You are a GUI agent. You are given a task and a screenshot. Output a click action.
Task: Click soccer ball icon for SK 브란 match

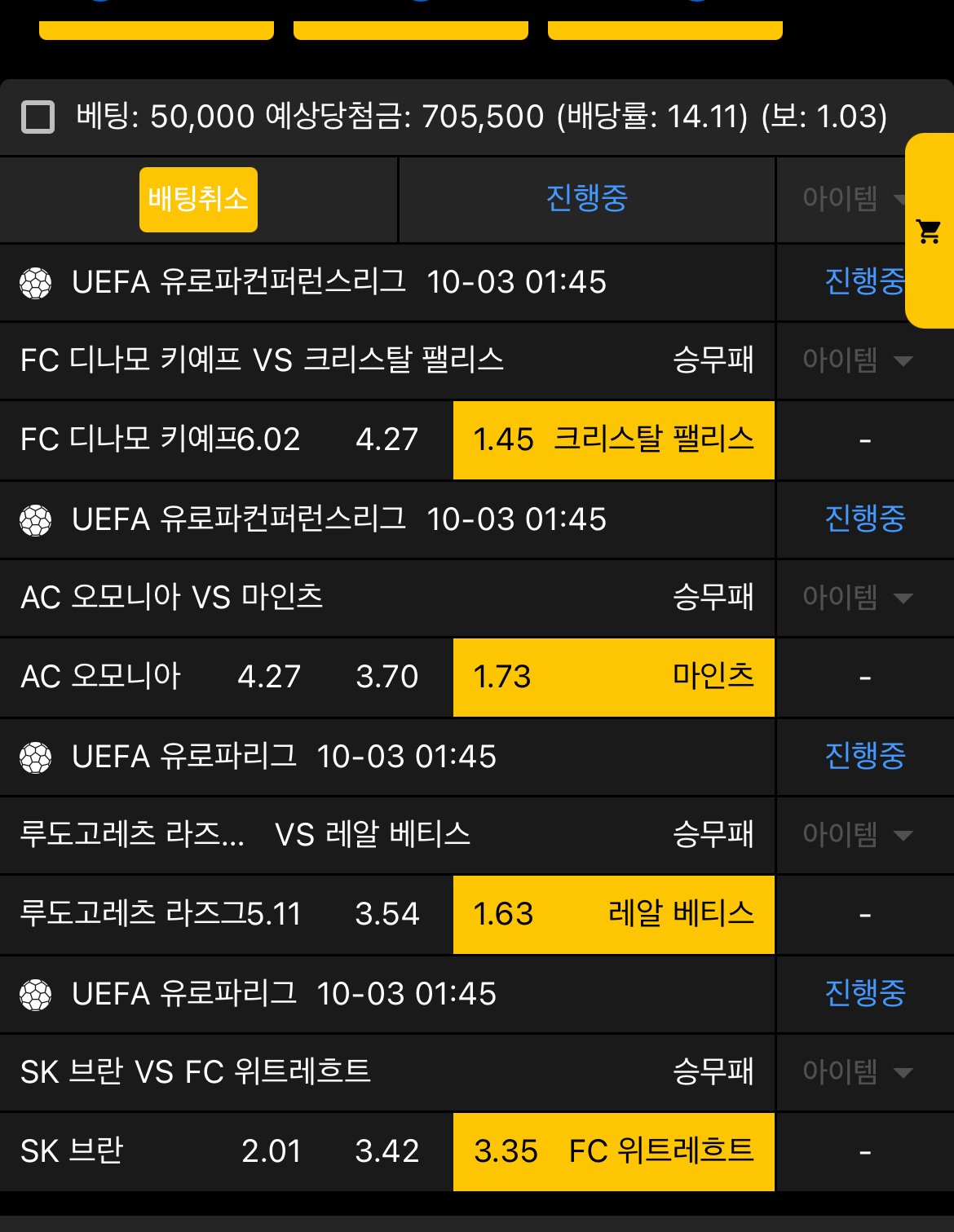(x=36, y=995)
